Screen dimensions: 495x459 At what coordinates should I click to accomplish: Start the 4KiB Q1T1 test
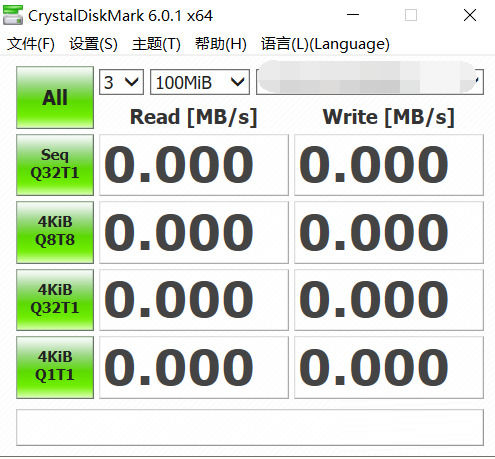pyautogui.click(x=55, y=367)
